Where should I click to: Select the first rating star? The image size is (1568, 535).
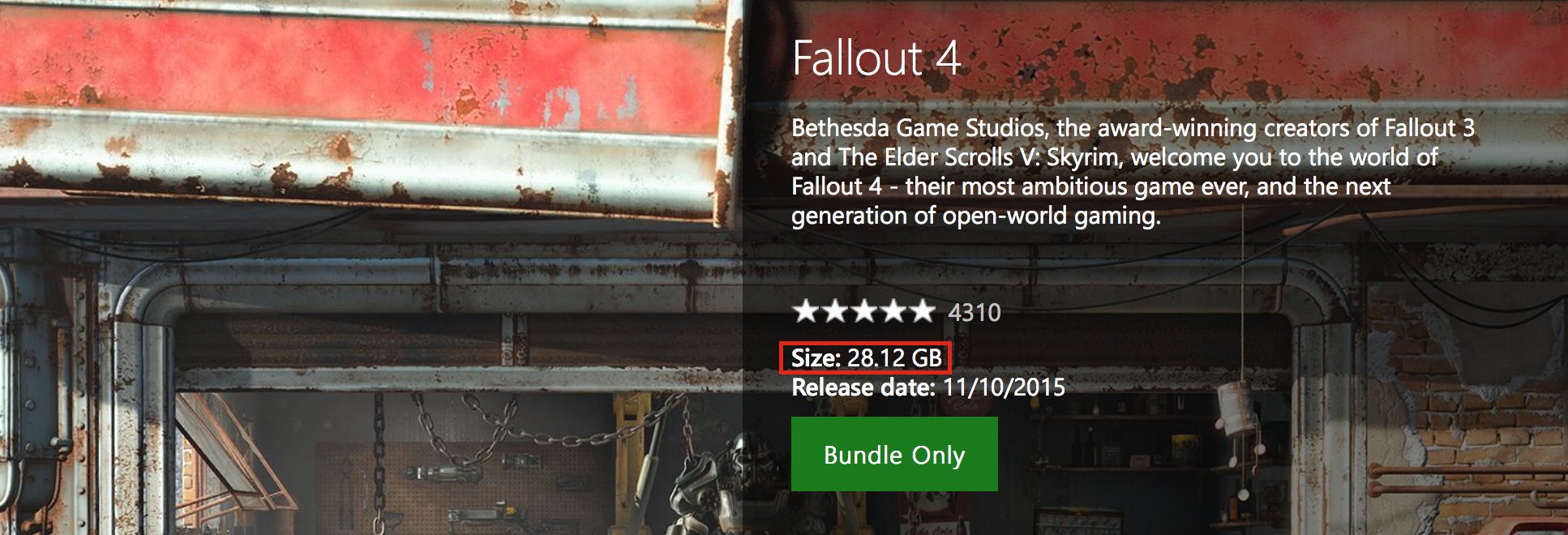pyautogui.click(x=806, y=311)
